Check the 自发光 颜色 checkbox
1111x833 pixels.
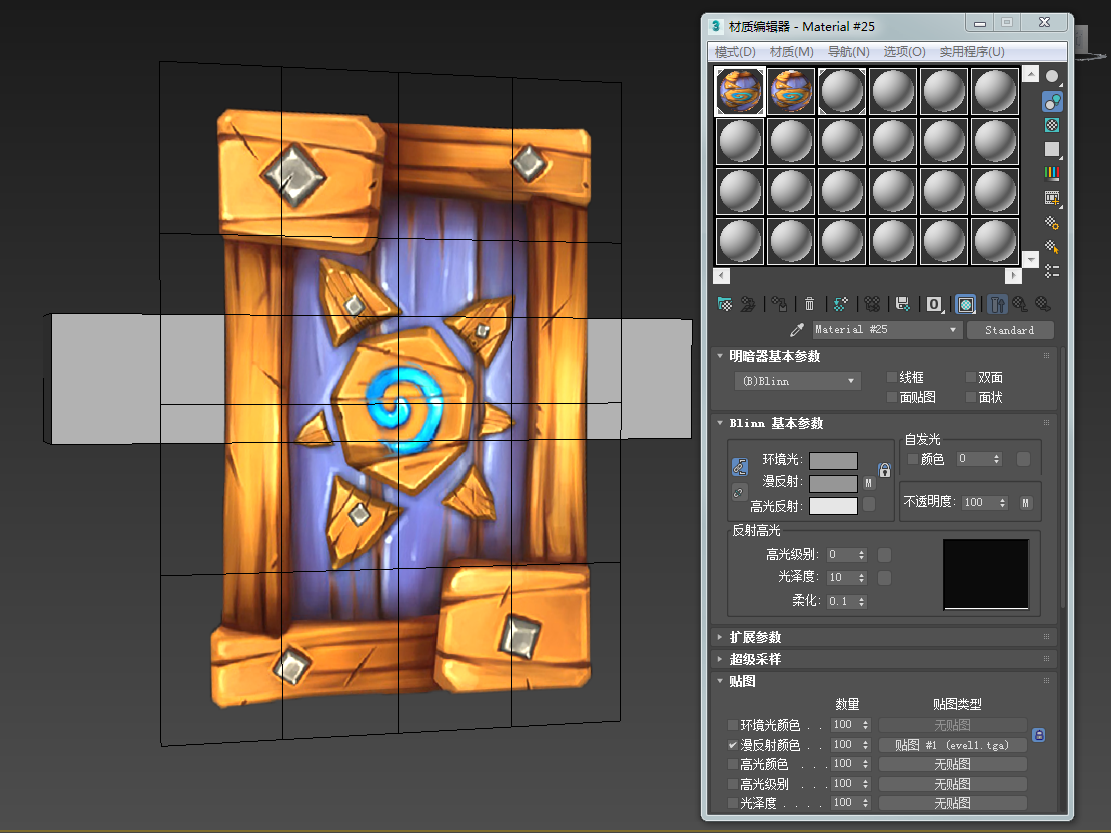[x=913, y=459]
